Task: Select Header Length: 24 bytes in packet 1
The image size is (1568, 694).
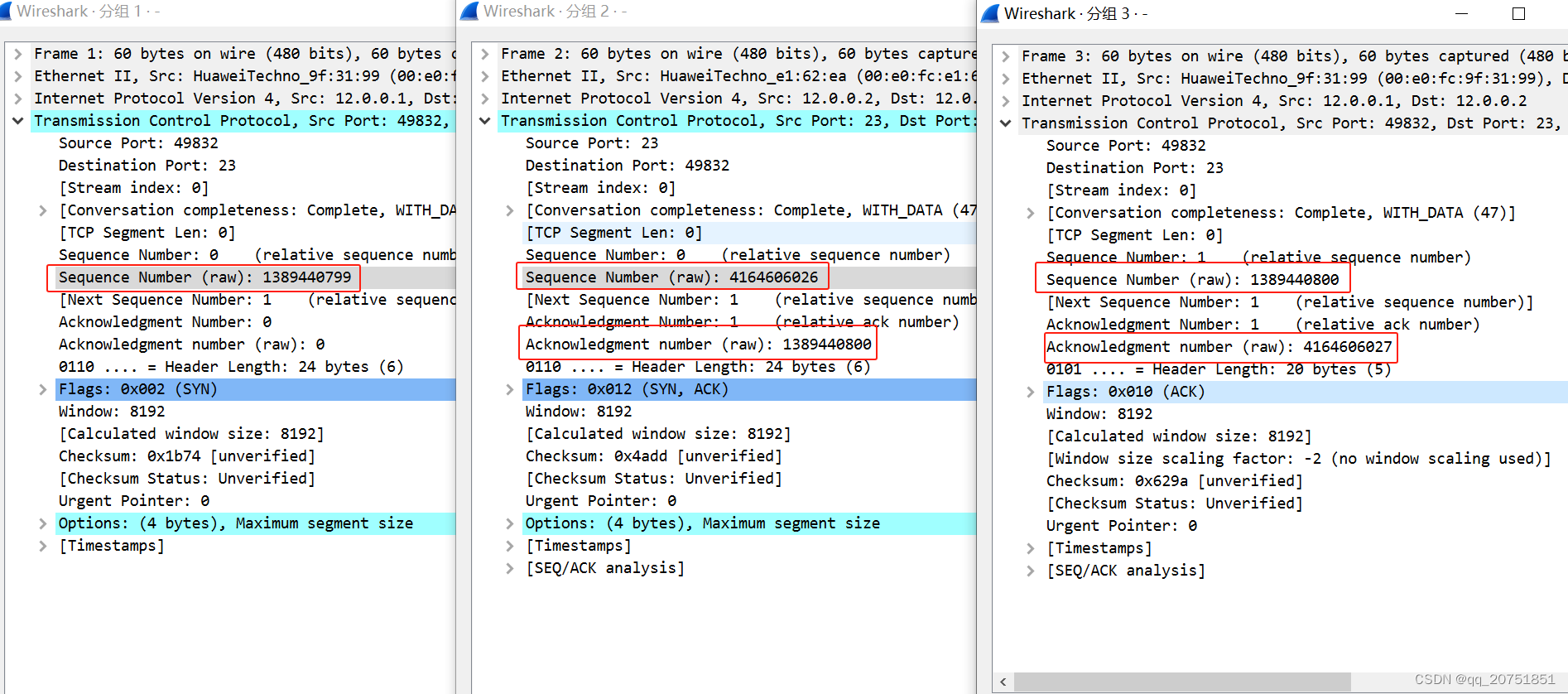Action: [231, 367]
